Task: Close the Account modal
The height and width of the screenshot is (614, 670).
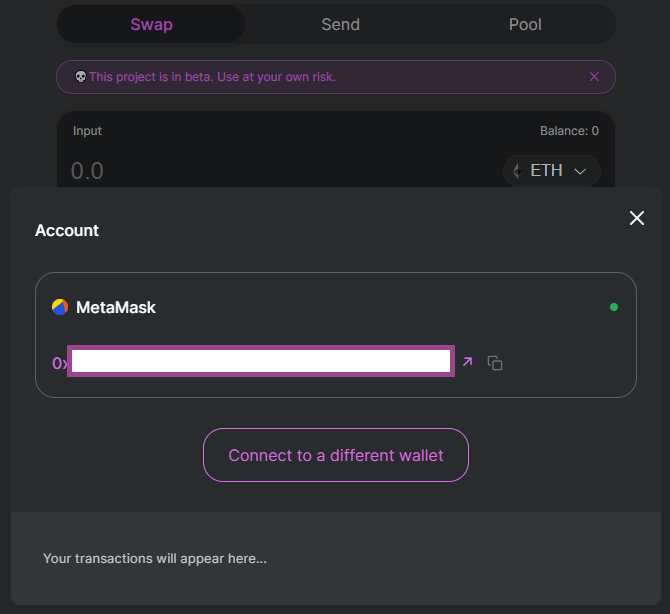Action: coord(637,218)
